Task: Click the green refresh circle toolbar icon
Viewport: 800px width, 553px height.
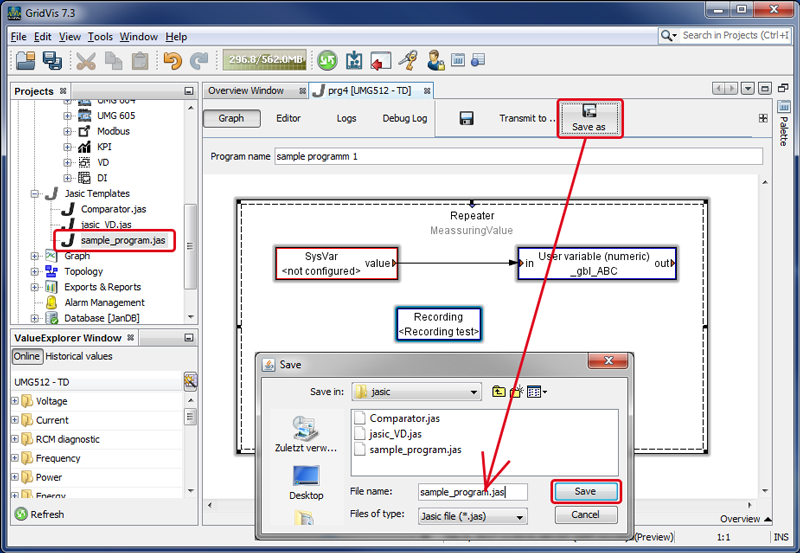Action: [327, 61]
